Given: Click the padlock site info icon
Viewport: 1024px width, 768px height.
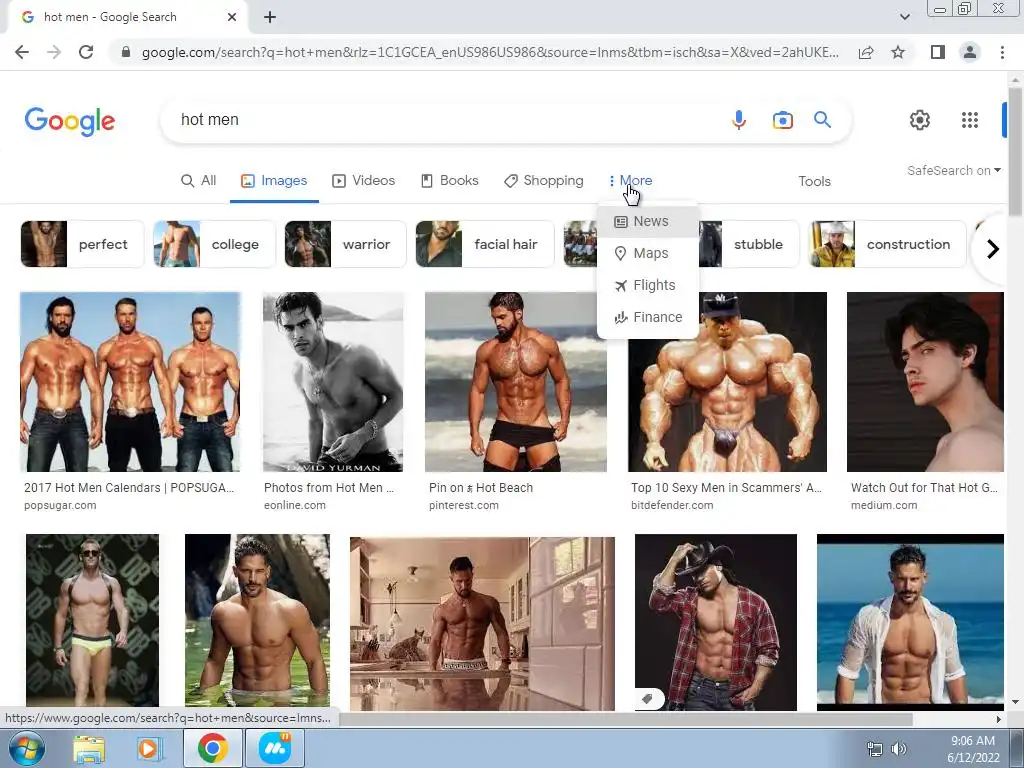Looking at the screenshot, I should (126, 52).
